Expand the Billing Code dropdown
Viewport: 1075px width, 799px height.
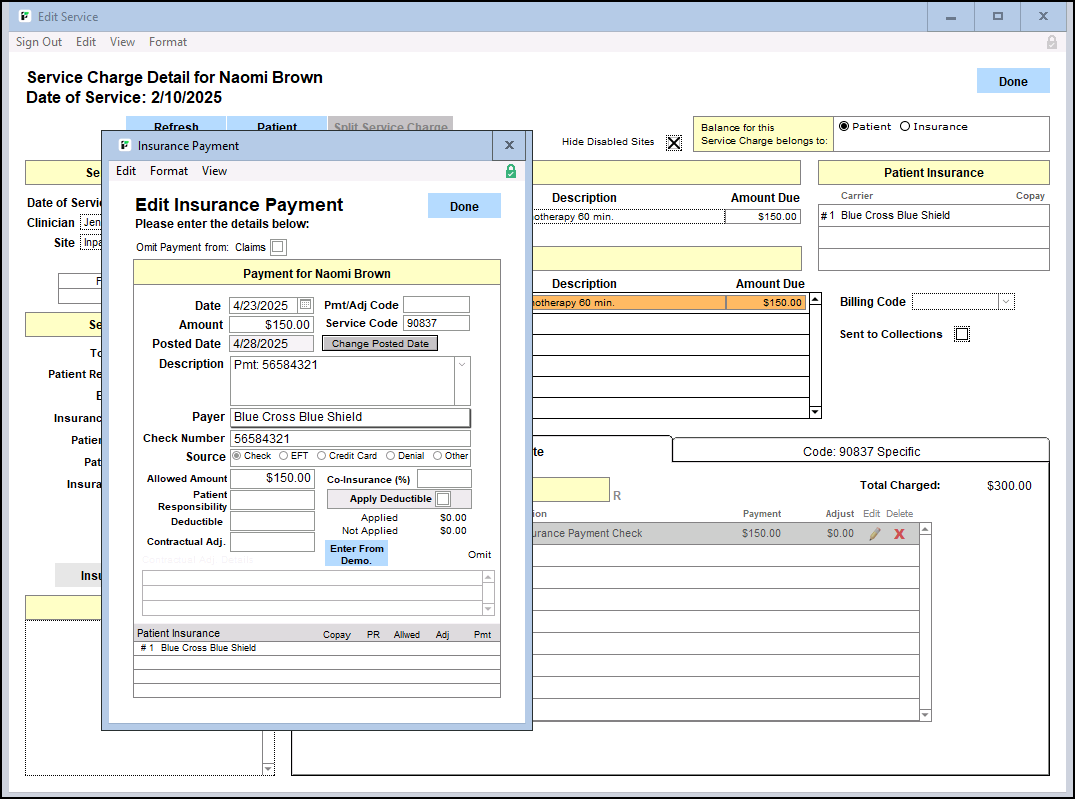point(1006,302)
